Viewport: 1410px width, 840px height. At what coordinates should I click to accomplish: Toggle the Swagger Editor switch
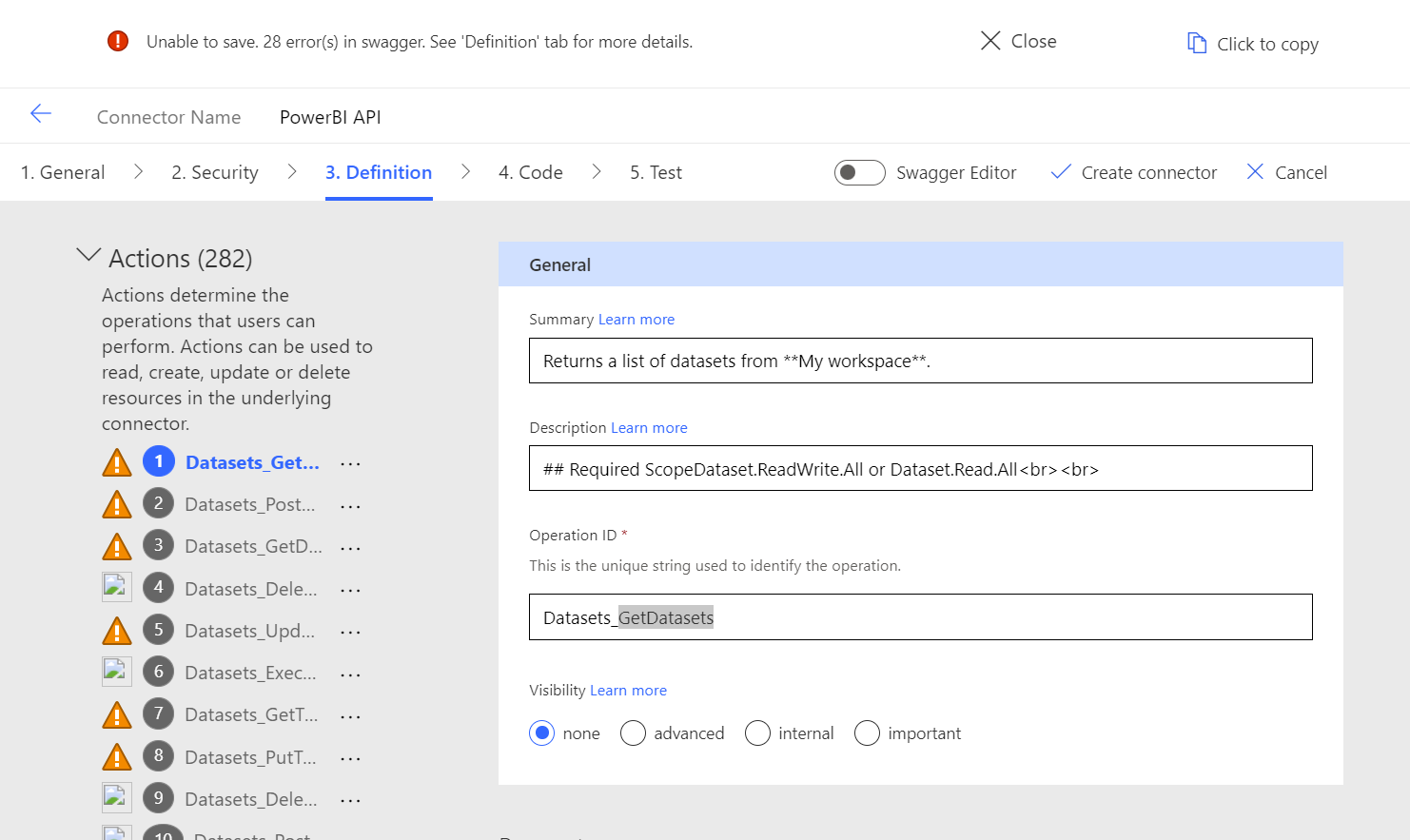pos(860,172)
